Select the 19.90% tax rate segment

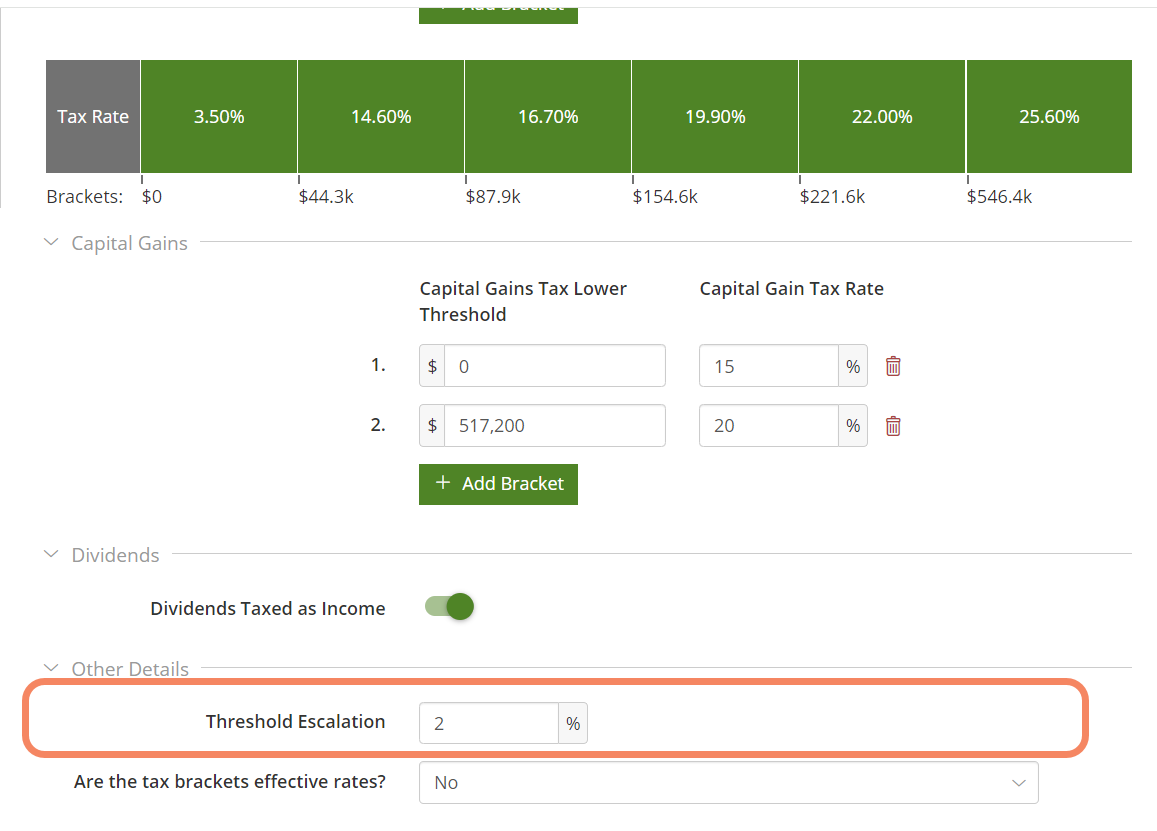715,117
